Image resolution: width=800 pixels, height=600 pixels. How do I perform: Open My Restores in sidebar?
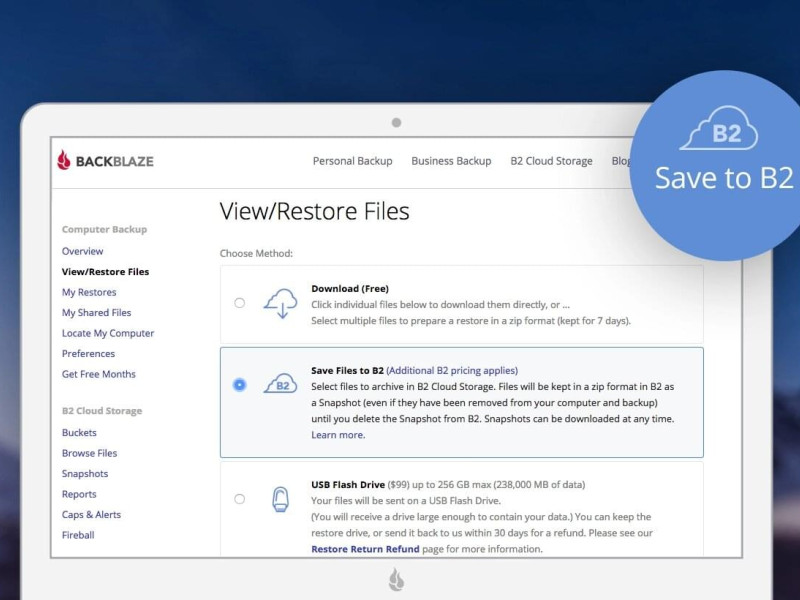point(89,292)
